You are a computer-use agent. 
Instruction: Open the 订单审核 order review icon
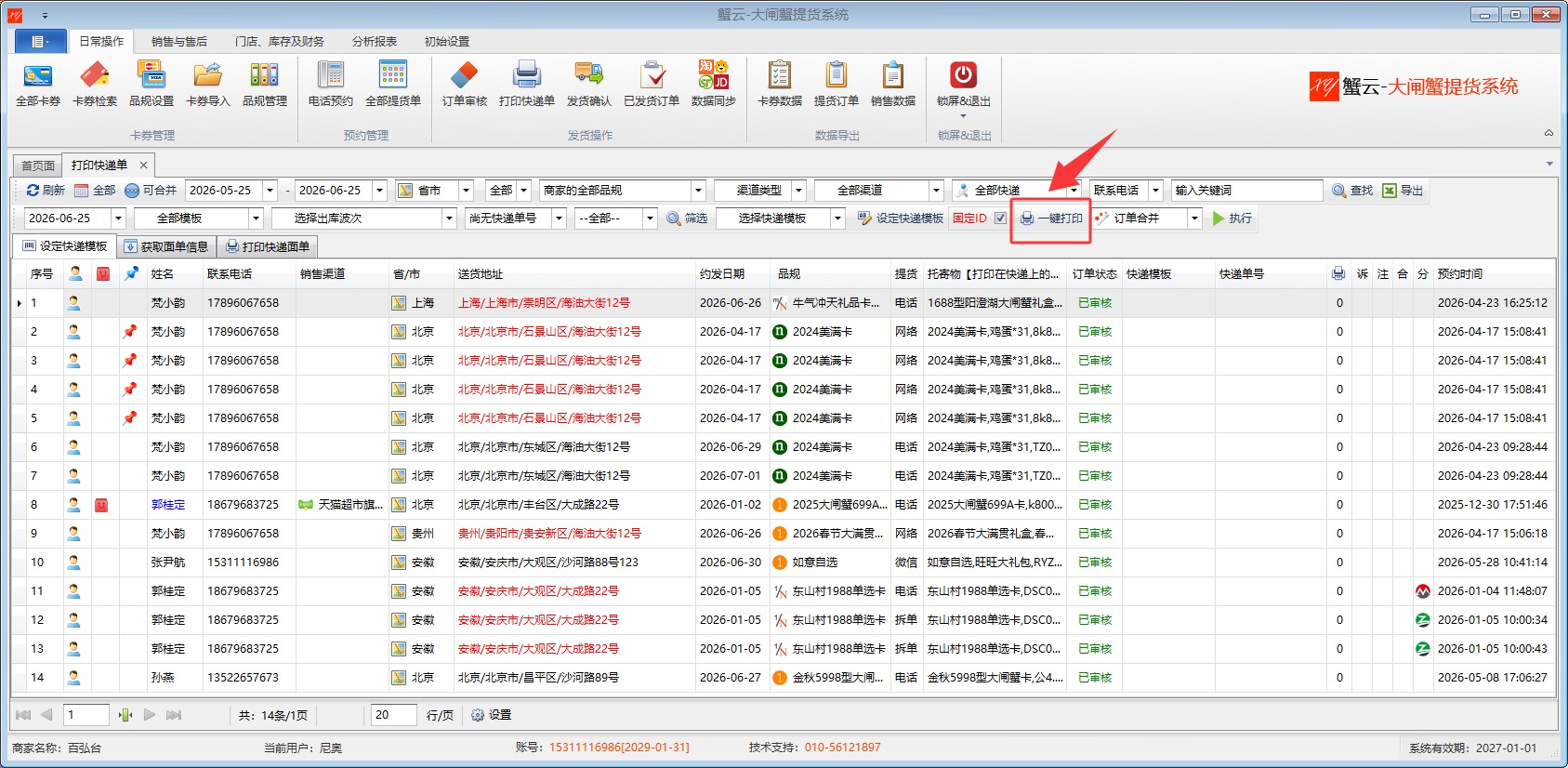coord(464,84)
